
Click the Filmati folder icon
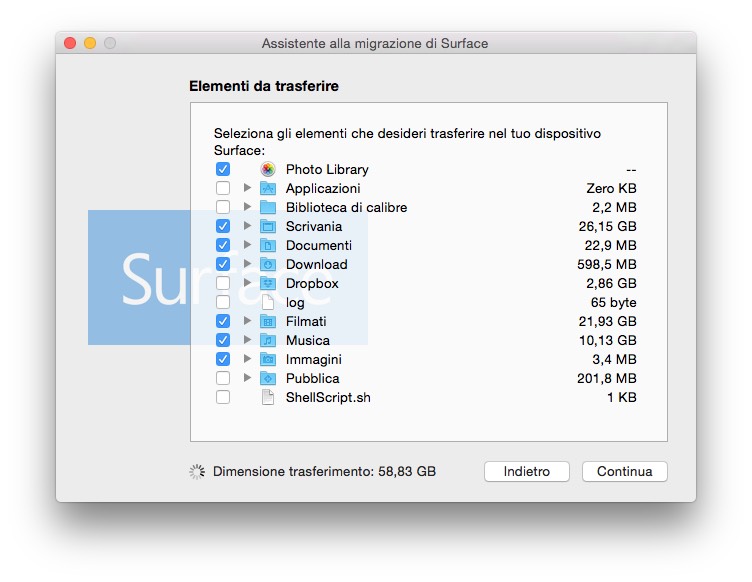[x=268, y=321]
